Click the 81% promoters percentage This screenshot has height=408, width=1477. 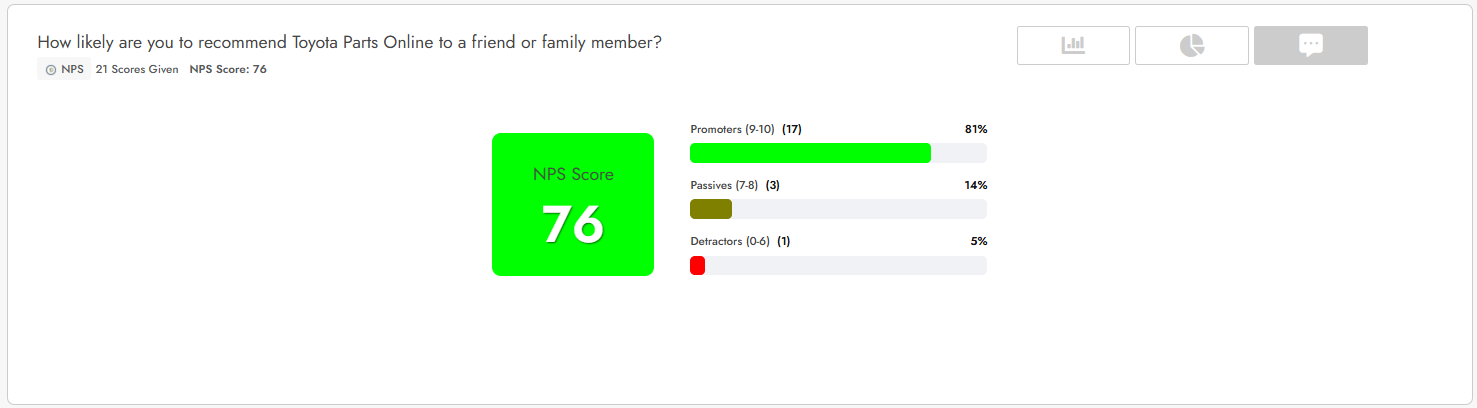tap(976, 129)
